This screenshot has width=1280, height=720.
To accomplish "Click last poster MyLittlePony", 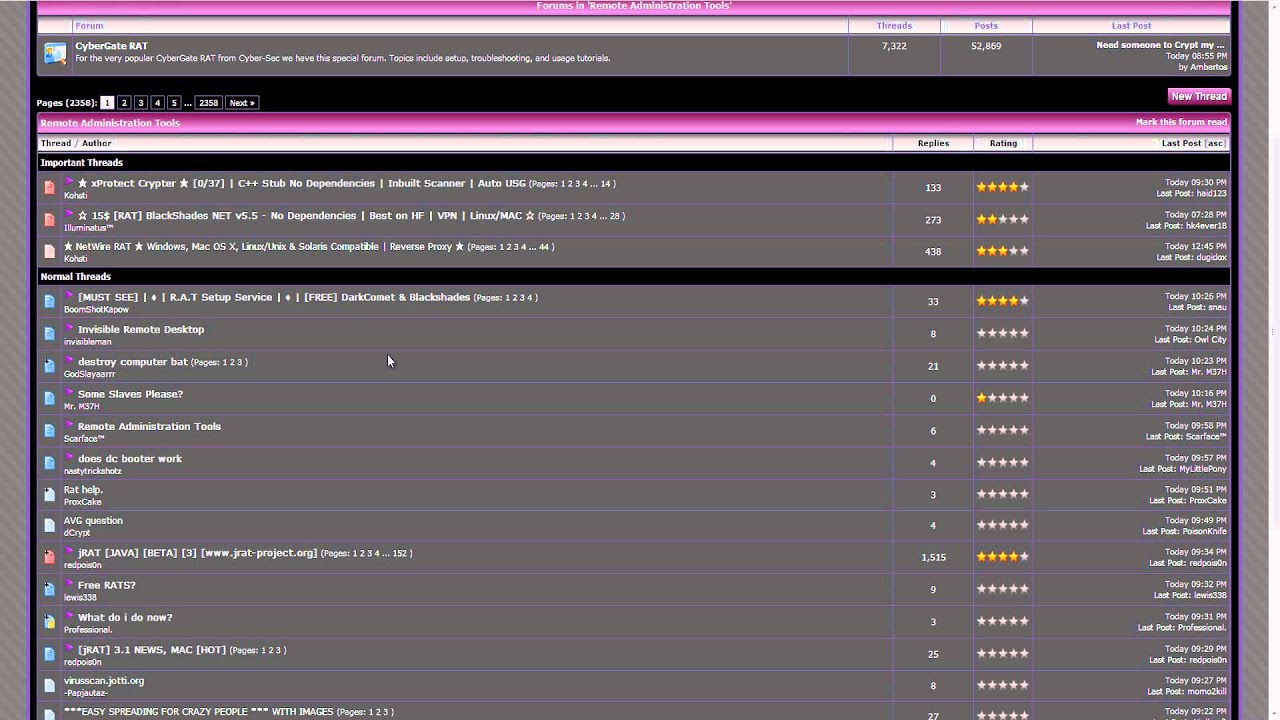I will [x=1203, y=469].
